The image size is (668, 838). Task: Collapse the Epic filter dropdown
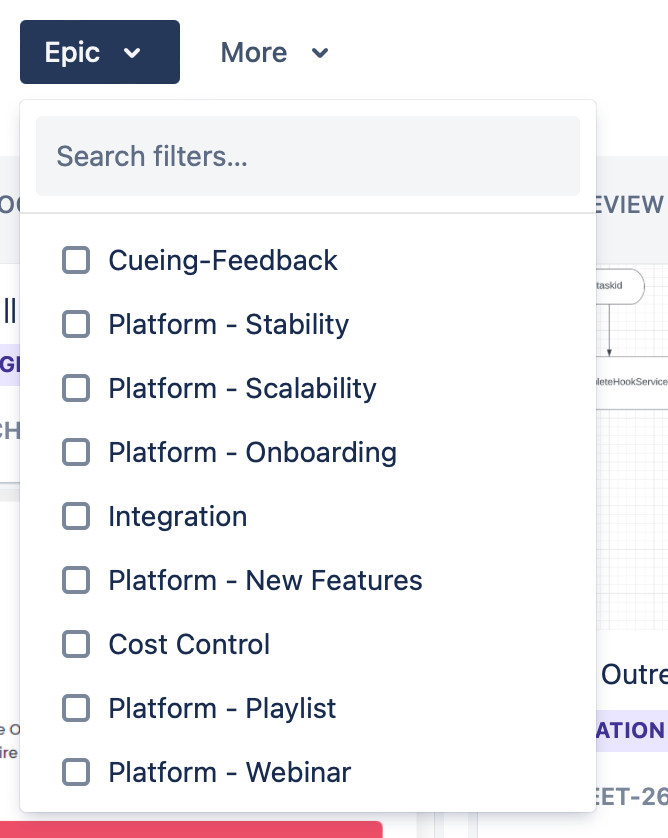click(x=99, y=52)
